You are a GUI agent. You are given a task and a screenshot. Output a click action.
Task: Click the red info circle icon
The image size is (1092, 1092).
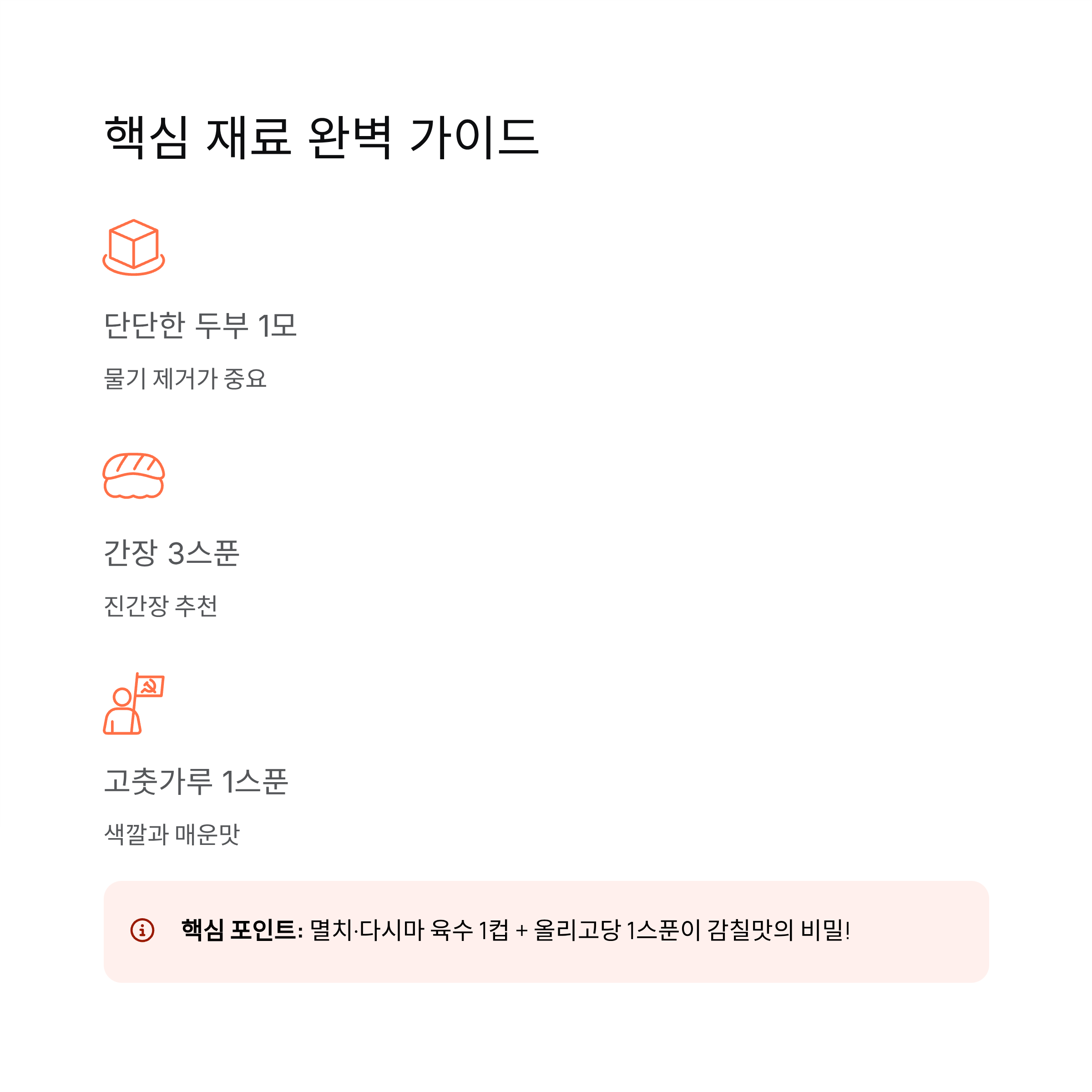(142, 930)
